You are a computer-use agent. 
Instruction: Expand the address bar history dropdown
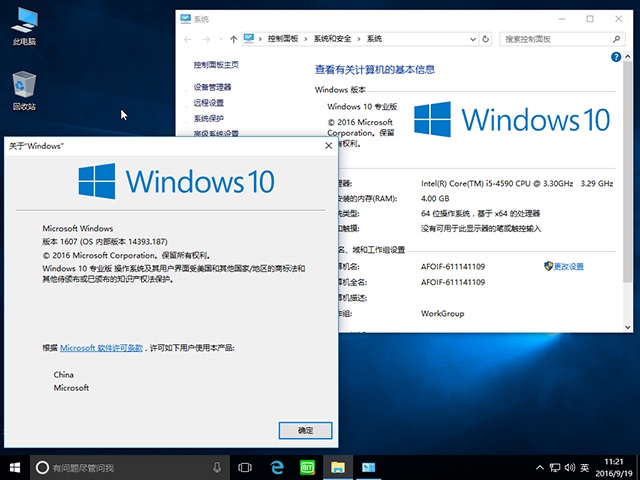tap(473, 39)
